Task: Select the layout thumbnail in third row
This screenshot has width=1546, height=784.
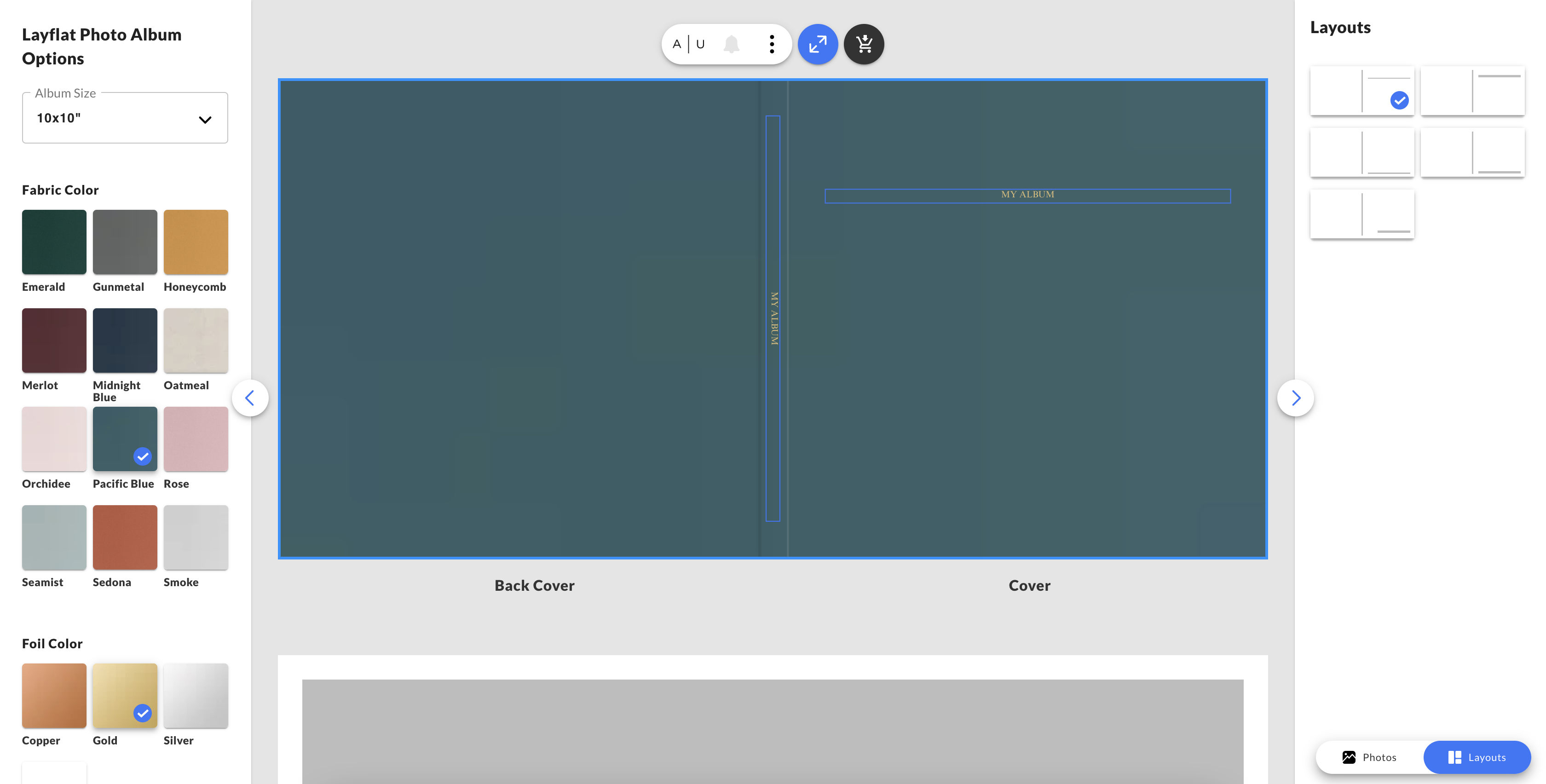Action: (x=1362, y=214)
